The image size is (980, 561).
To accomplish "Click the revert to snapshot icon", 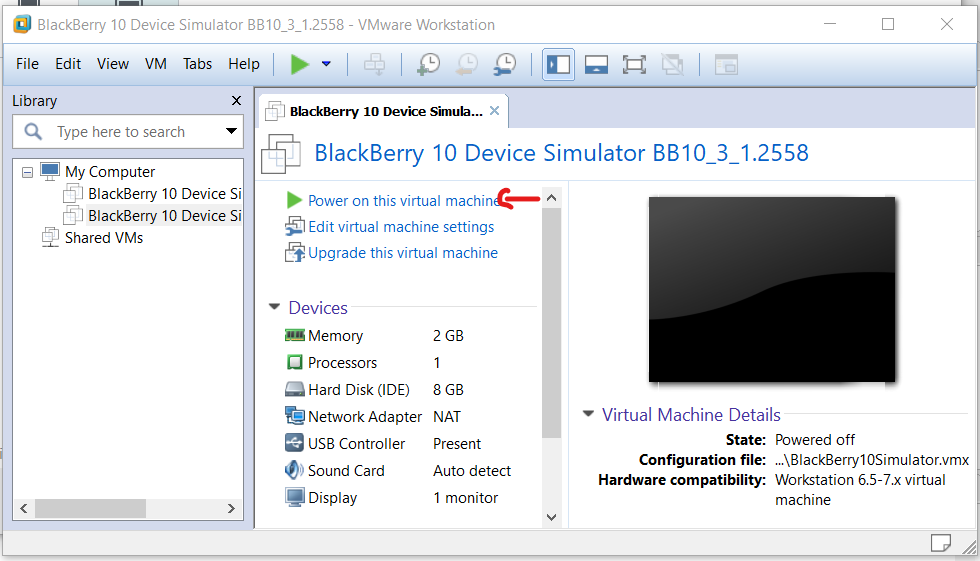I will click(x=467, y=64).
